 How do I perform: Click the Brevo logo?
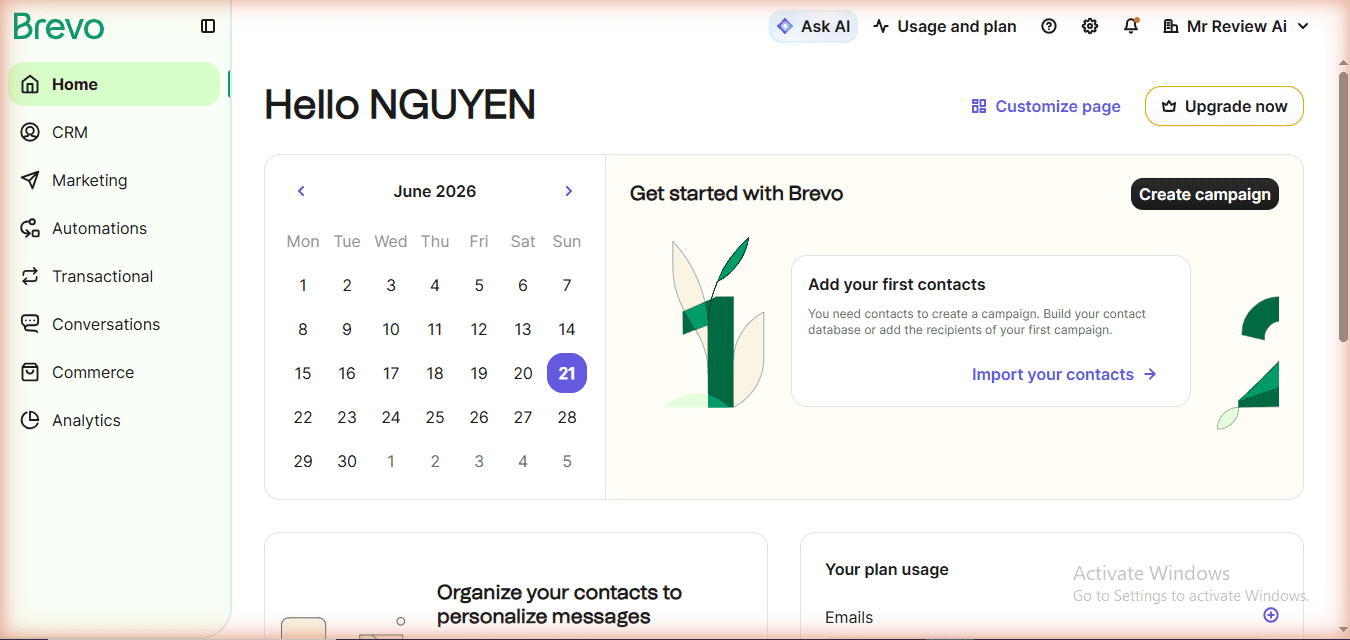(x=59, y=26)
